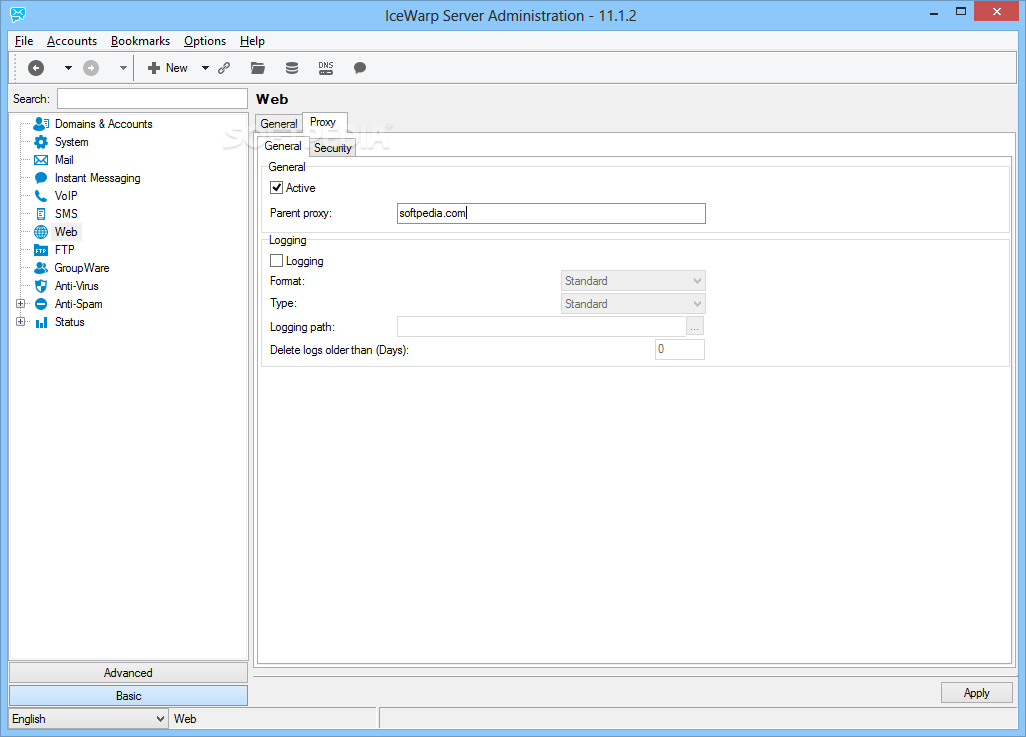Select Domains & Accounts icon in tree
The image size is (1026, 737).
(x=41, y=124)
